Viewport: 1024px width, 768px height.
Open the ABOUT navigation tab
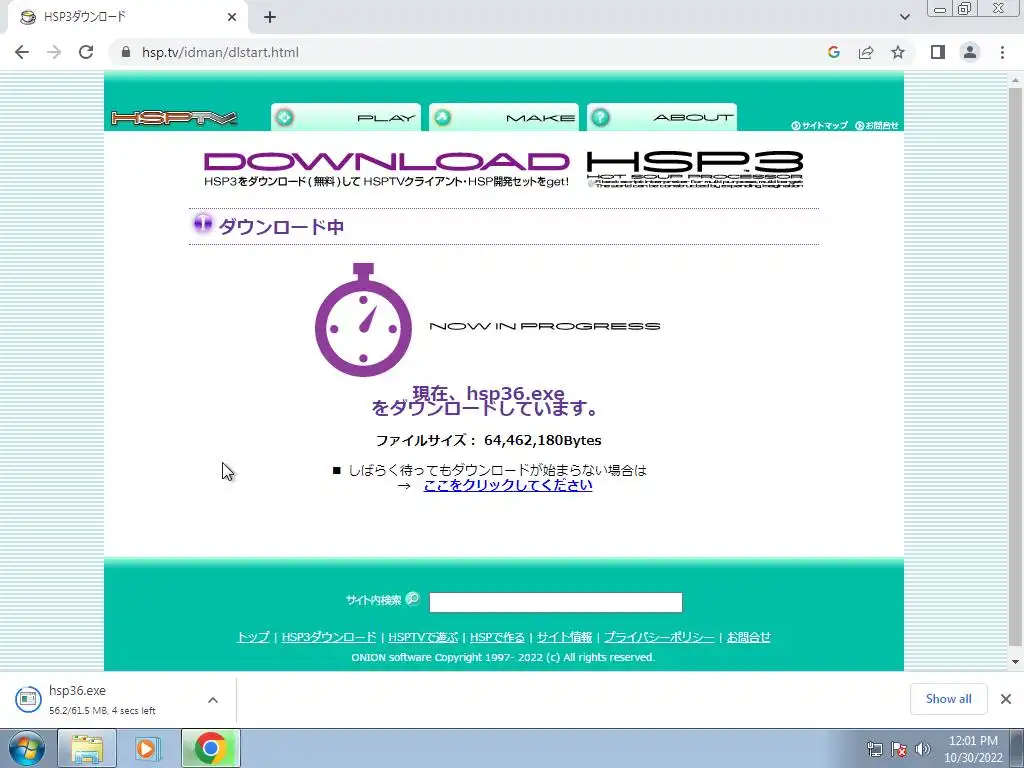point(662,118)
